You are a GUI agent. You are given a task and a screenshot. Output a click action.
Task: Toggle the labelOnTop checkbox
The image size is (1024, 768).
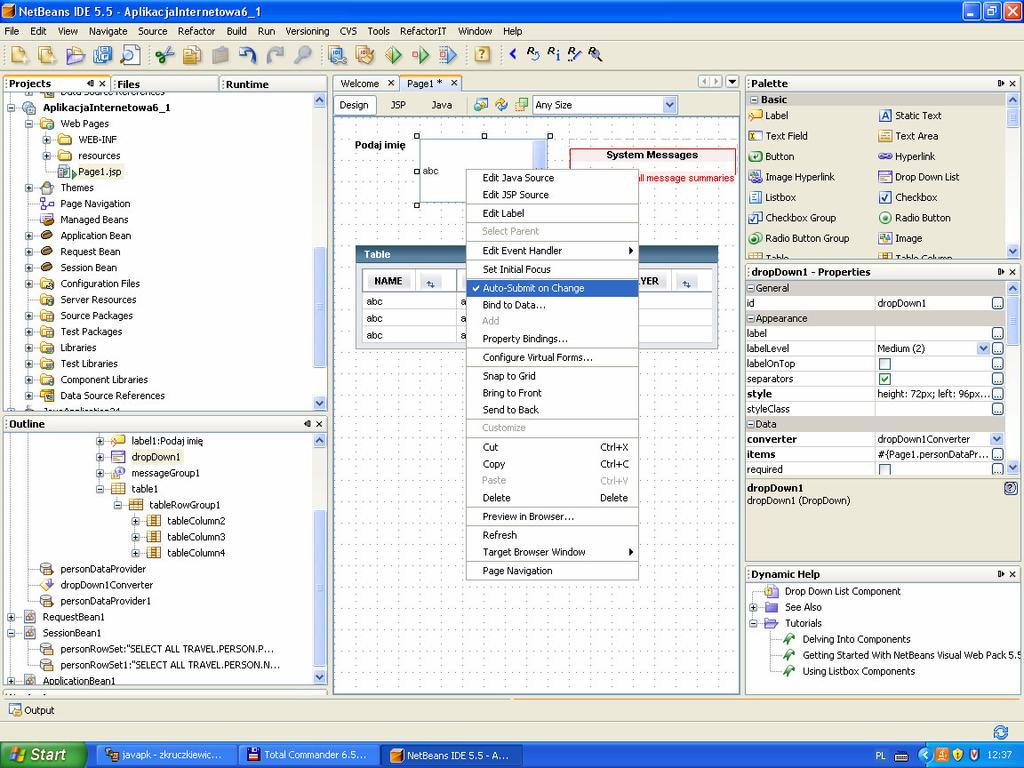885,364
